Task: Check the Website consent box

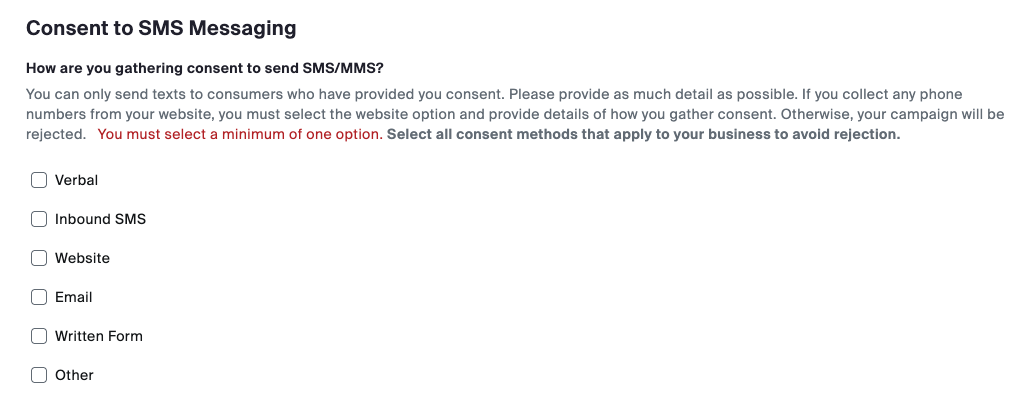Action: coord(39,258)
